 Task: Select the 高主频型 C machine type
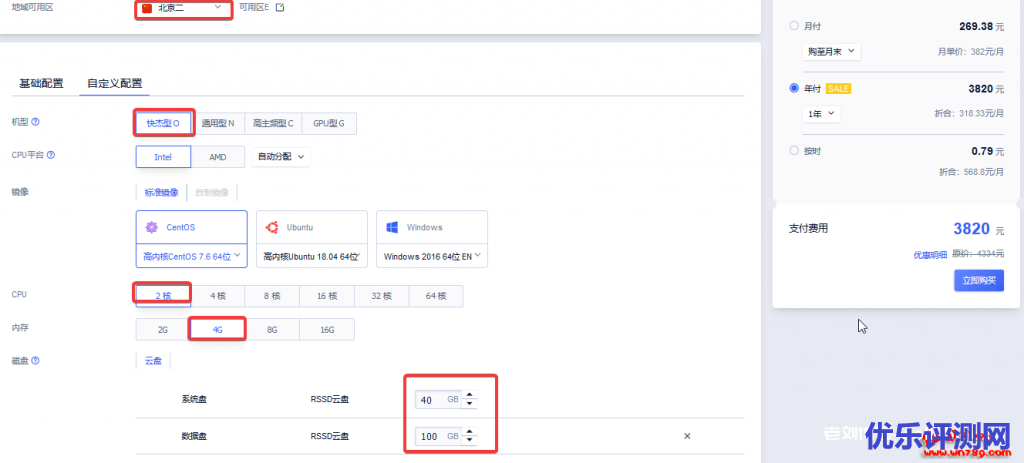273,123
